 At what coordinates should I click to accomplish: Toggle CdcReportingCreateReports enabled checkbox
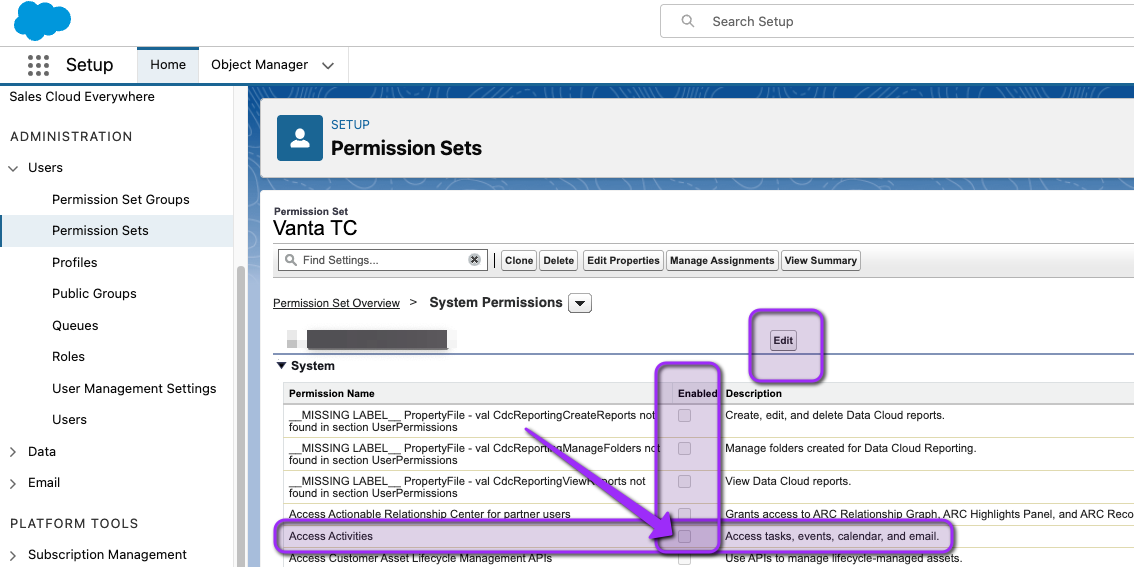(x=684, y=415)
